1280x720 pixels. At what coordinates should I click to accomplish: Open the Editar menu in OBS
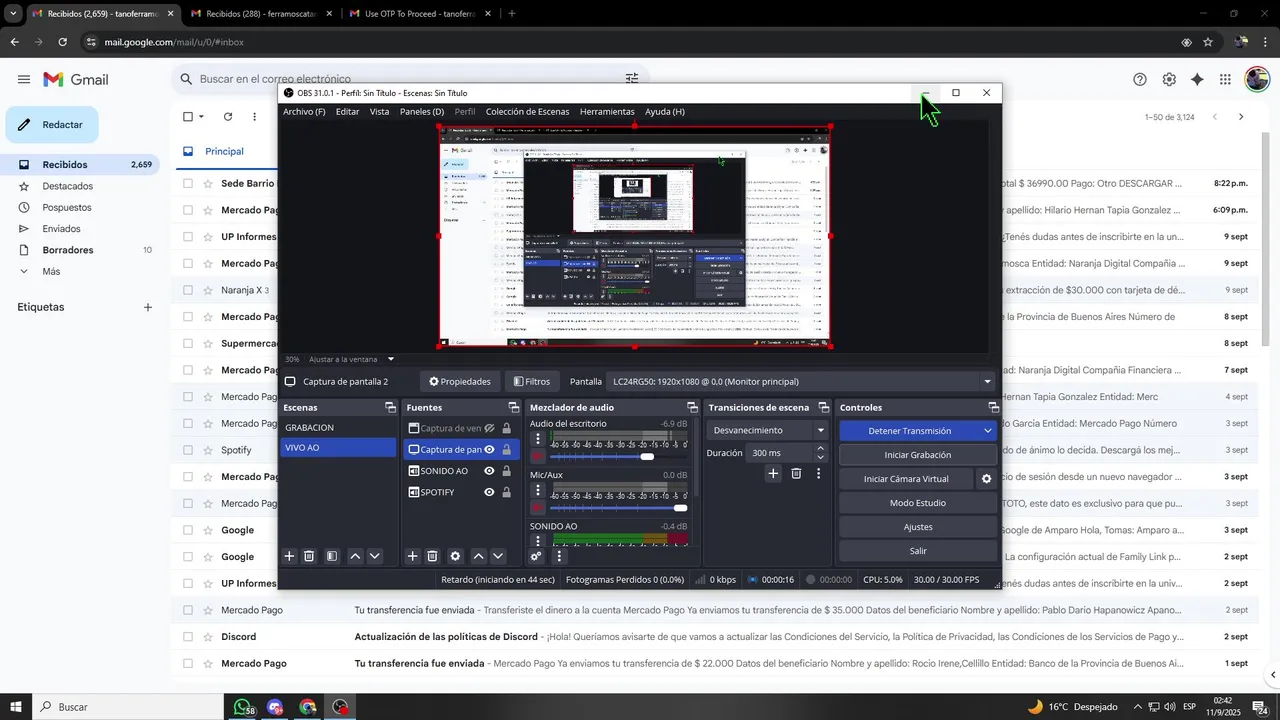[347, 111]
